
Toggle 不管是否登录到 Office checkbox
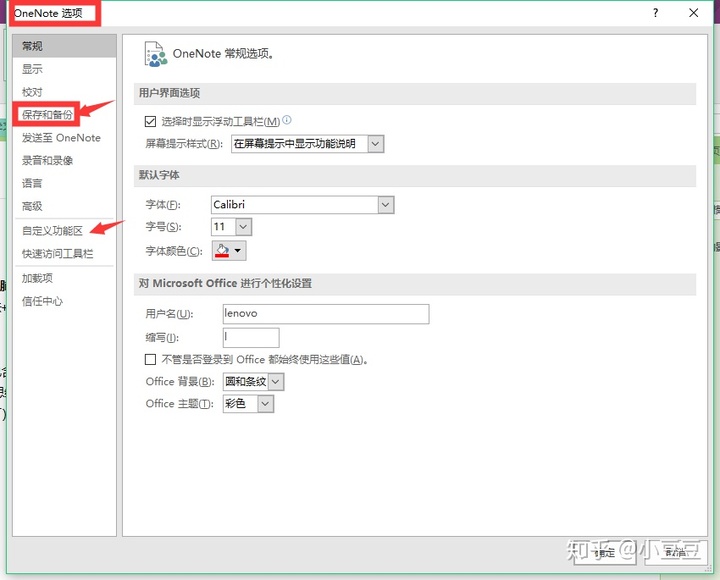[150, 359]
